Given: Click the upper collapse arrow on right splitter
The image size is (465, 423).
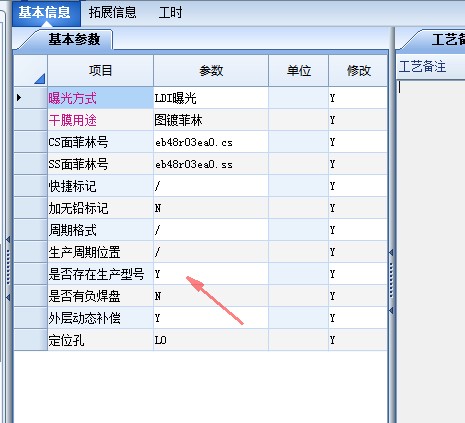Looking at the screenshot, I should pyautogui.click(x=391, y=253).
